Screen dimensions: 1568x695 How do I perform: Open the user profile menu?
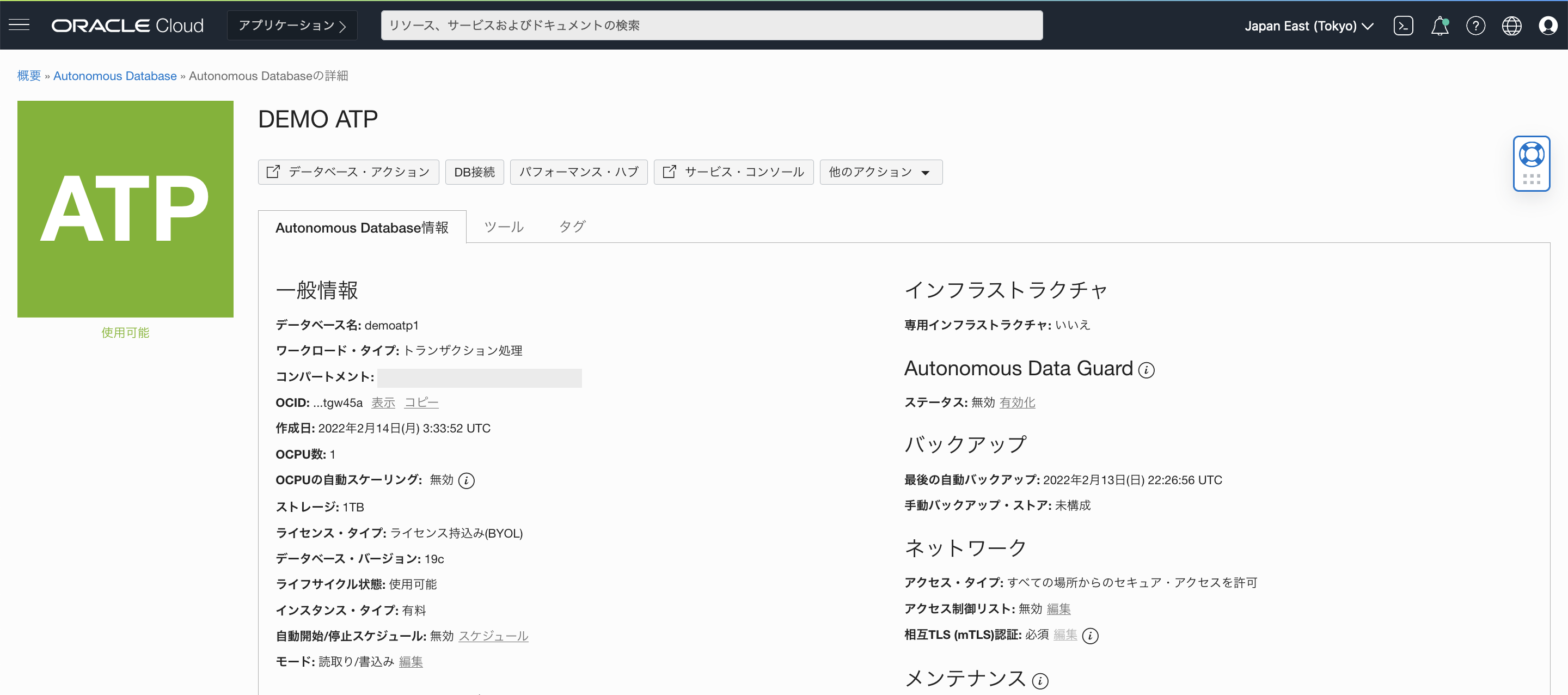1548,25
